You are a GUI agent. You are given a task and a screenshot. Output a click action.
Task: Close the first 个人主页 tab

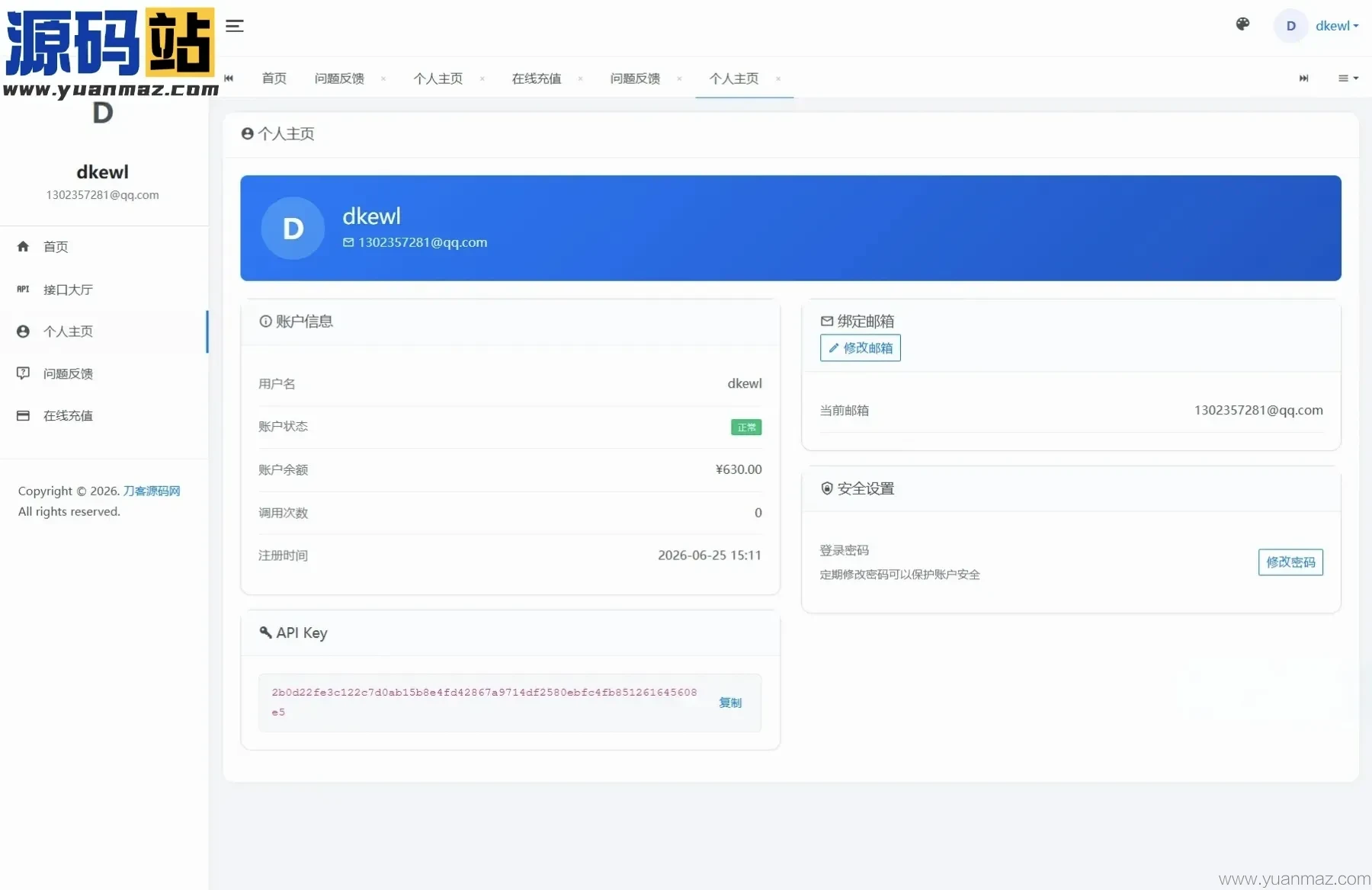pos(482,78)
